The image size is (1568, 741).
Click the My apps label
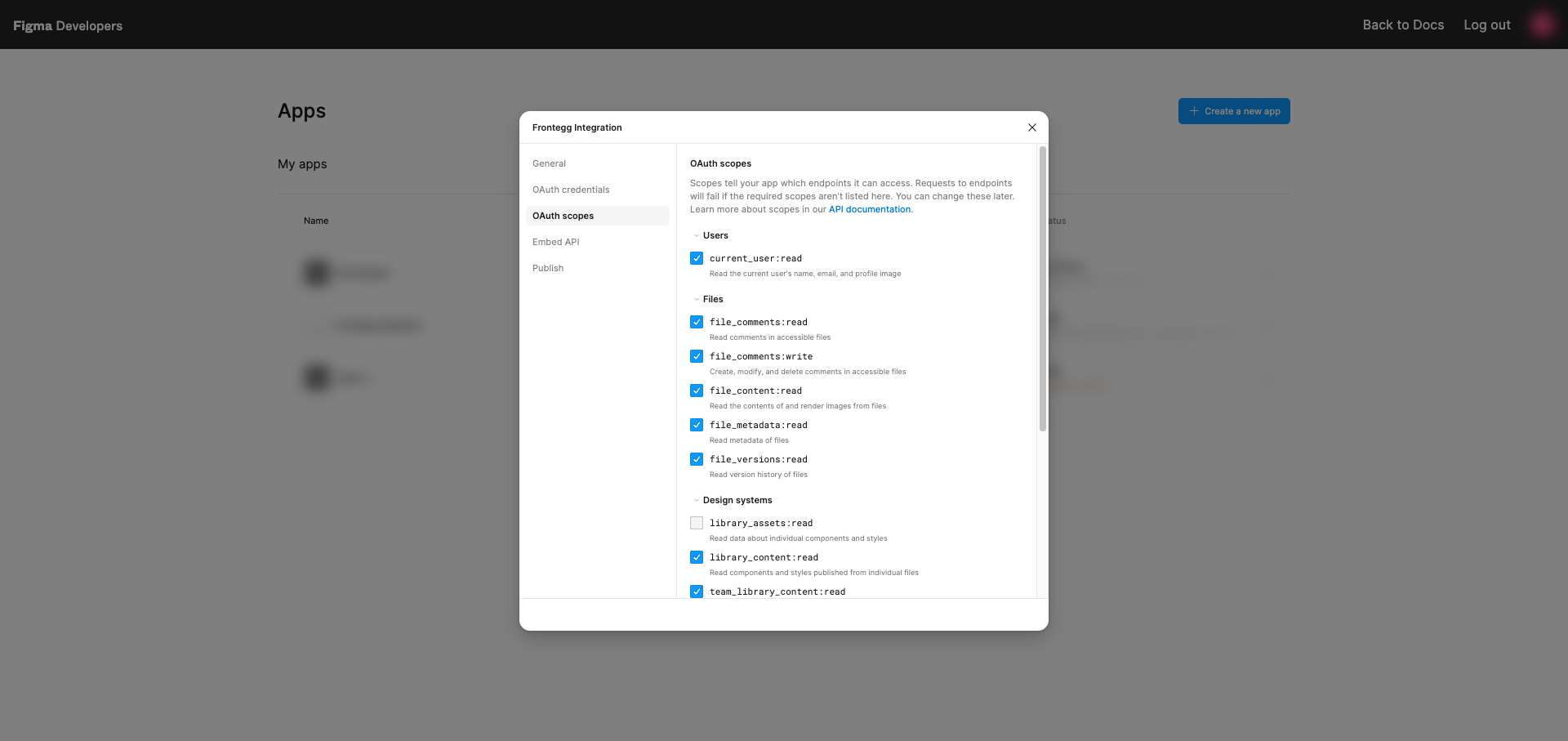302,163
